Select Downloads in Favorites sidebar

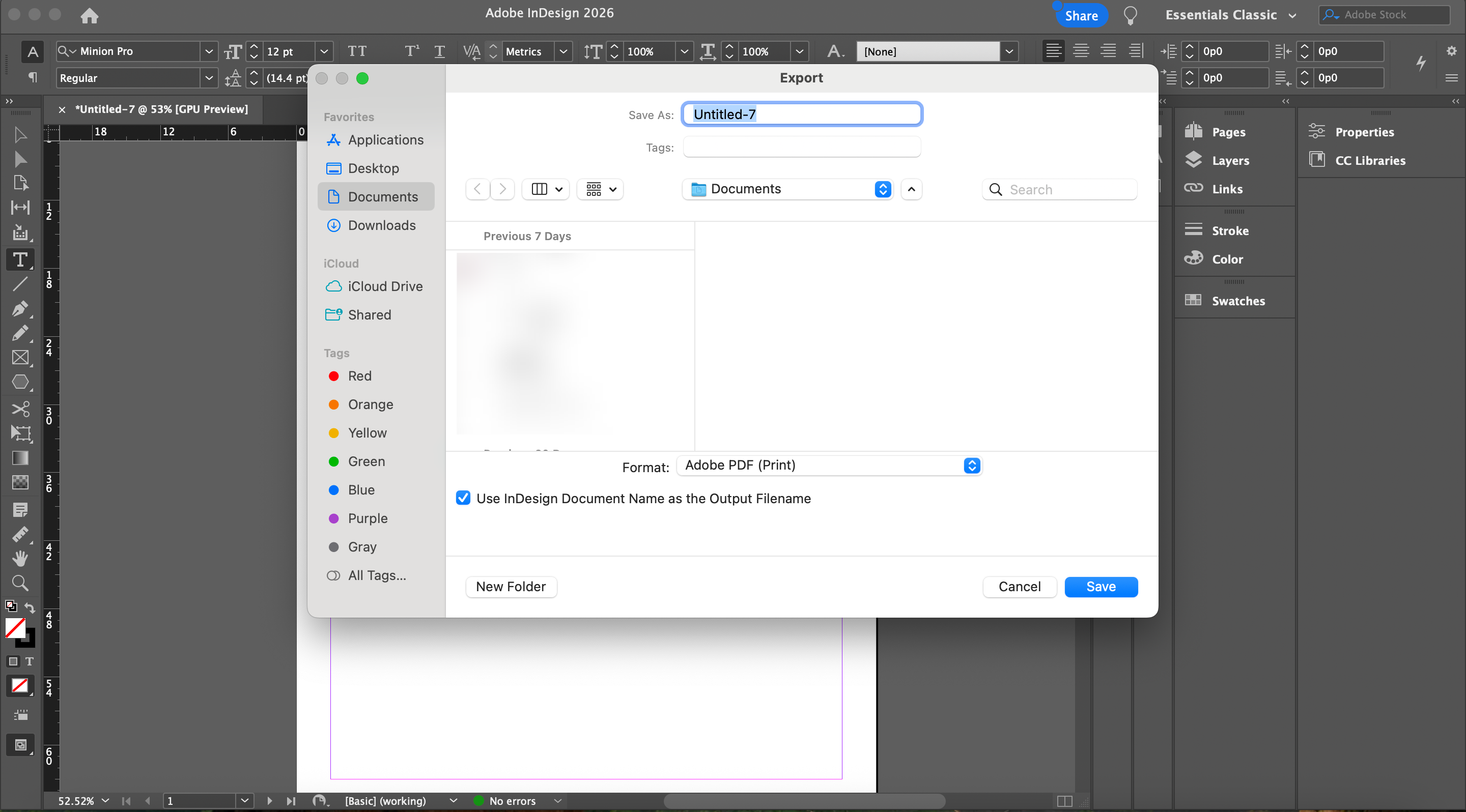tap(381, 225)
